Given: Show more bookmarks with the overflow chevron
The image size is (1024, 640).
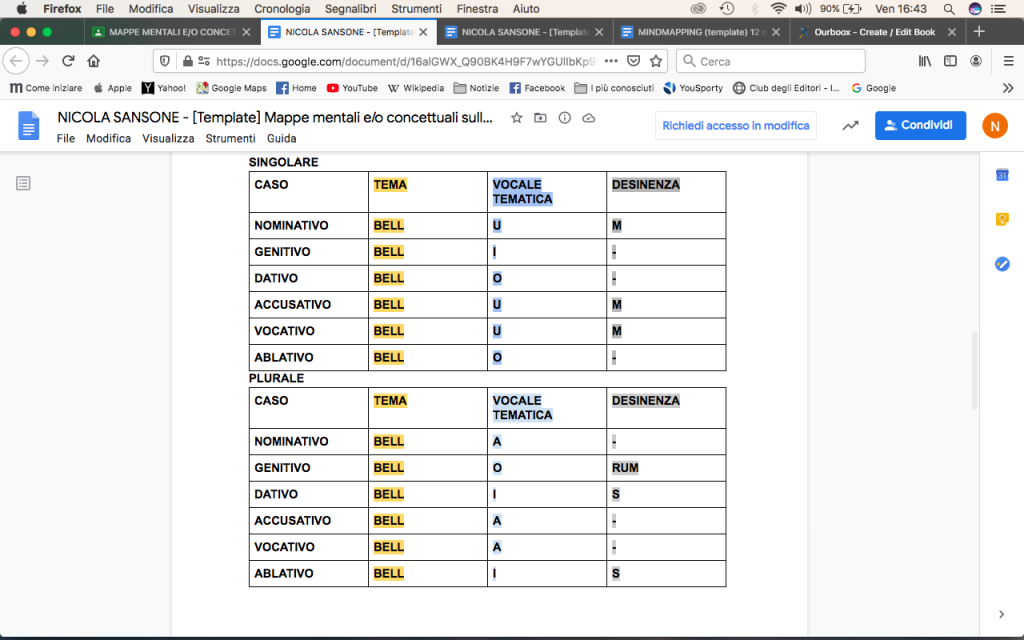Looking at the screenshot, I should click(x=1010, y=88).
